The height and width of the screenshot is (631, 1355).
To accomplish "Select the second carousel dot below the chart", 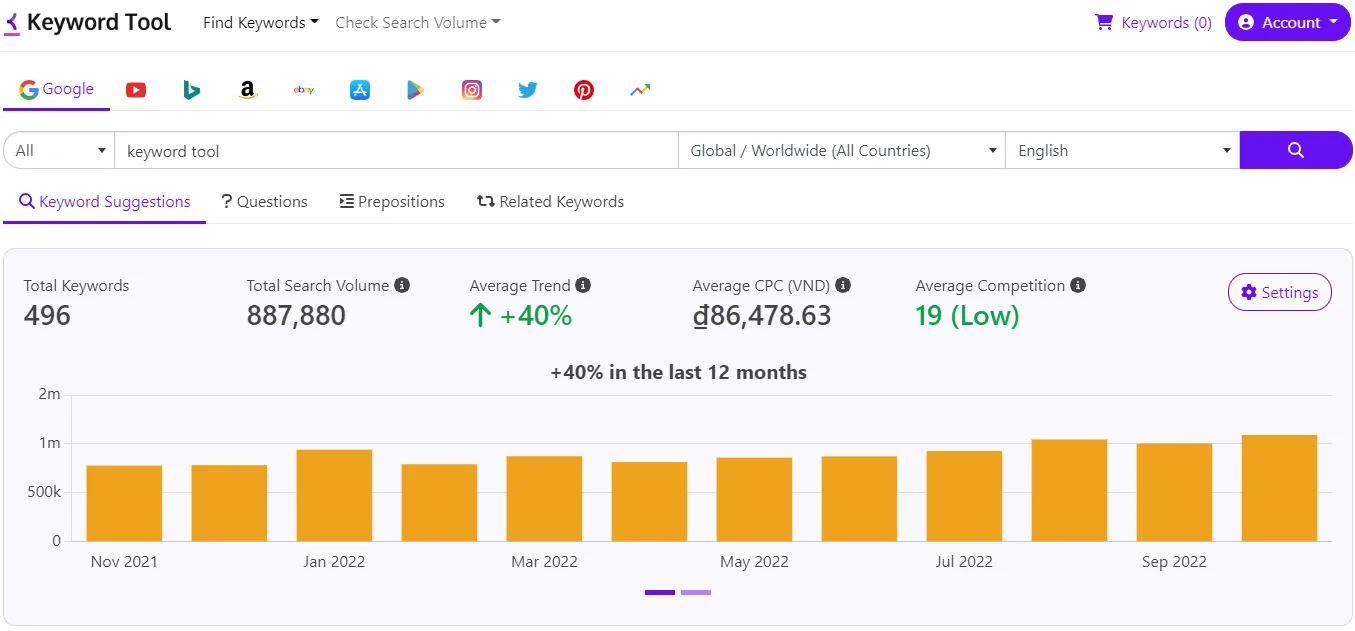I will click(695, 592).
